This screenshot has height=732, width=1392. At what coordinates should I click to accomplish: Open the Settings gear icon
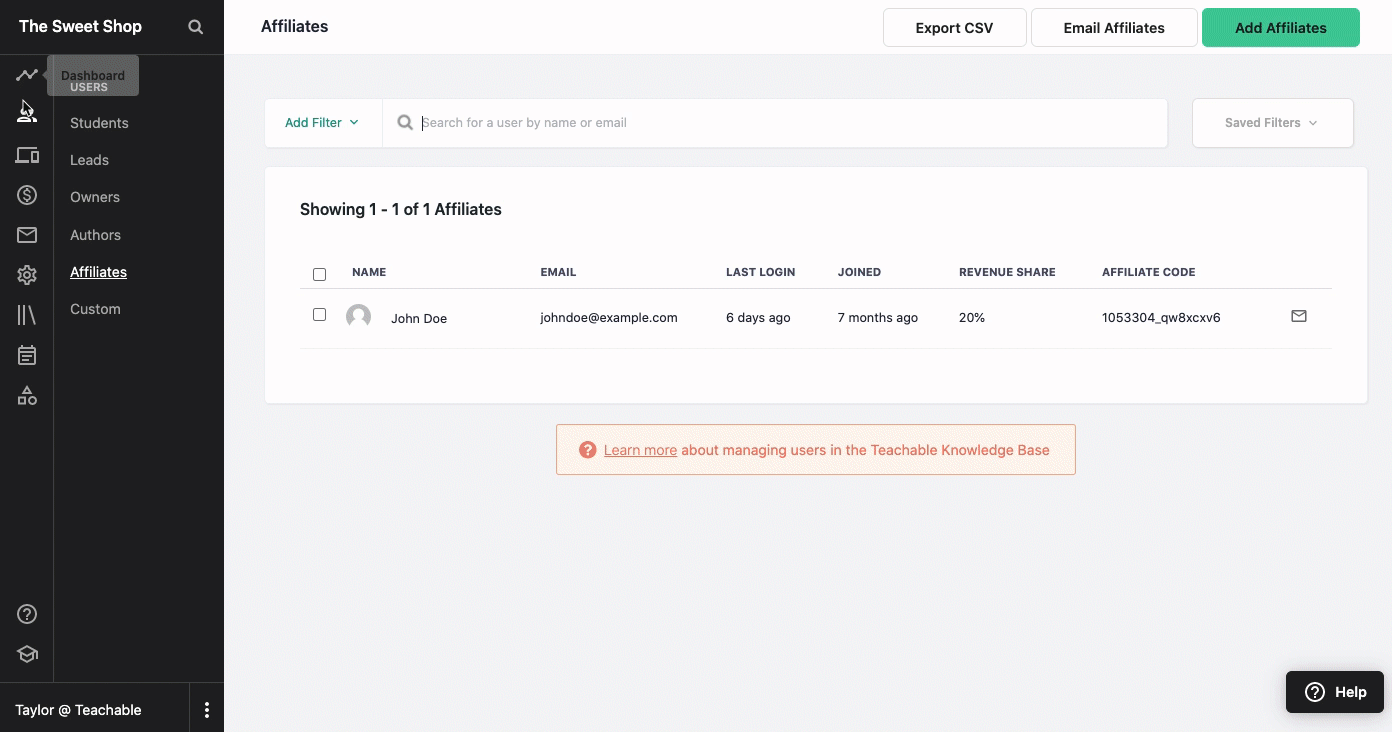[27, 275]
